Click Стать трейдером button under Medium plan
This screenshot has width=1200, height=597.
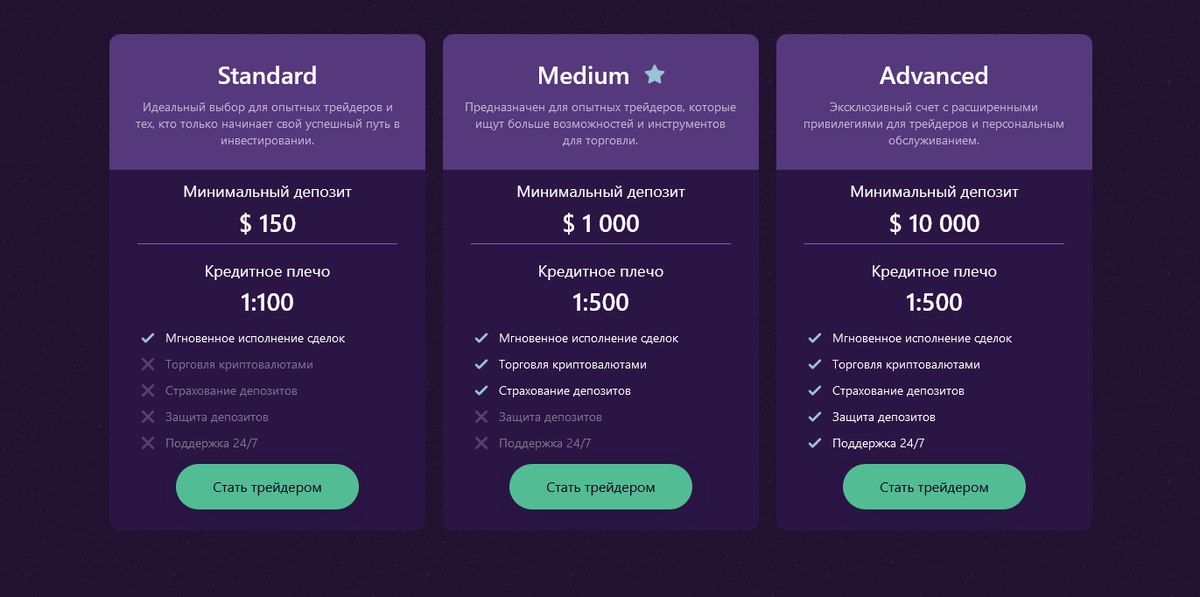click(x=601, y=487)
